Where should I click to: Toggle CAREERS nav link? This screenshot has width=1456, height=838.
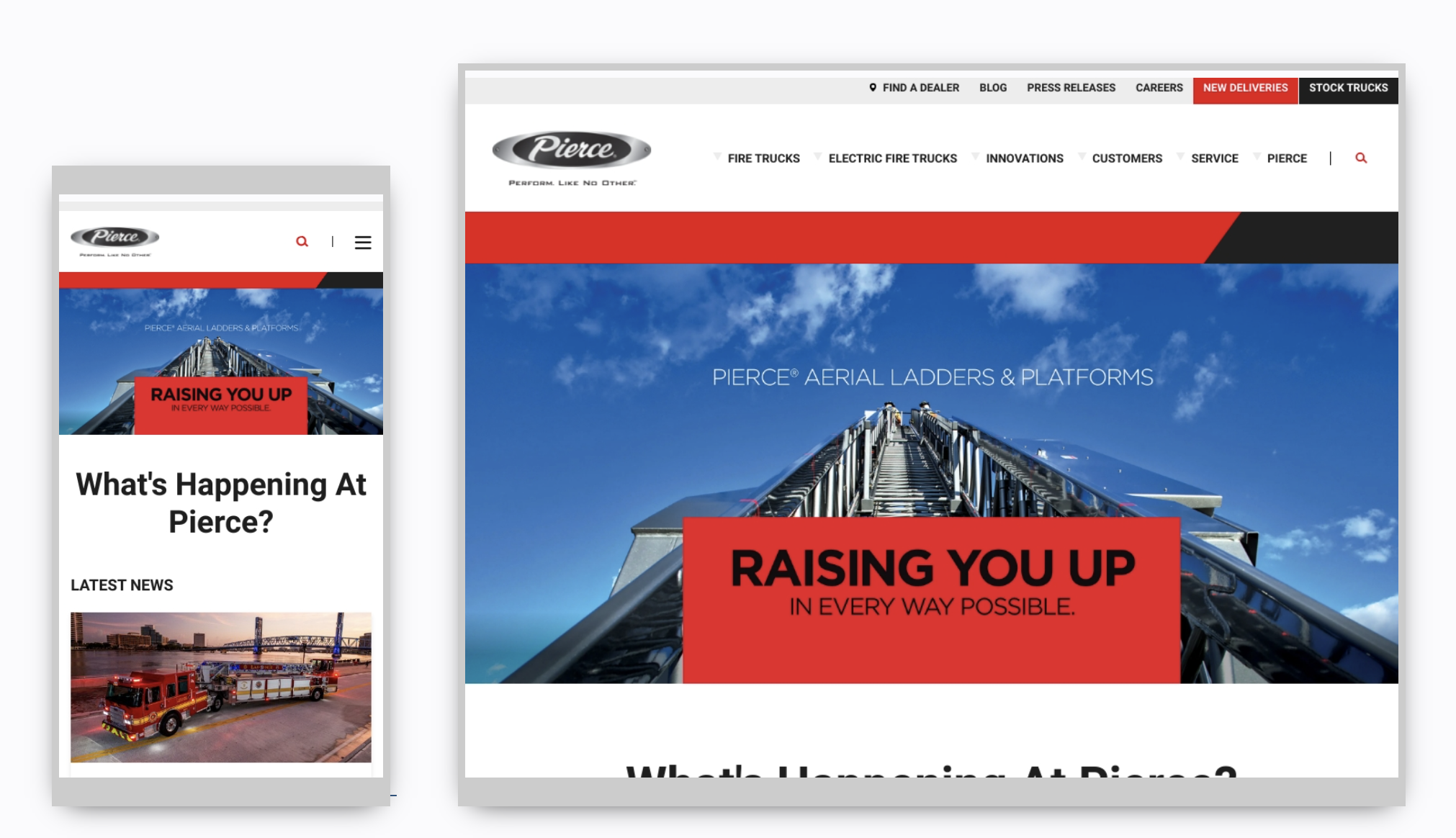click(x=1159, y=88)
